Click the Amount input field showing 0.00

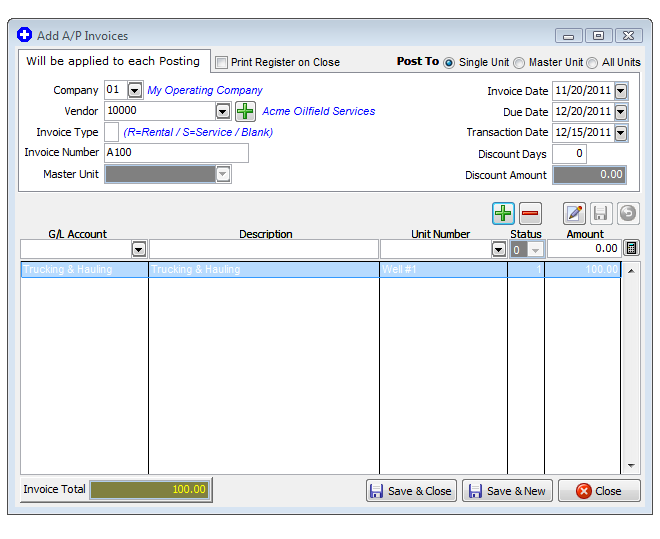584,249
